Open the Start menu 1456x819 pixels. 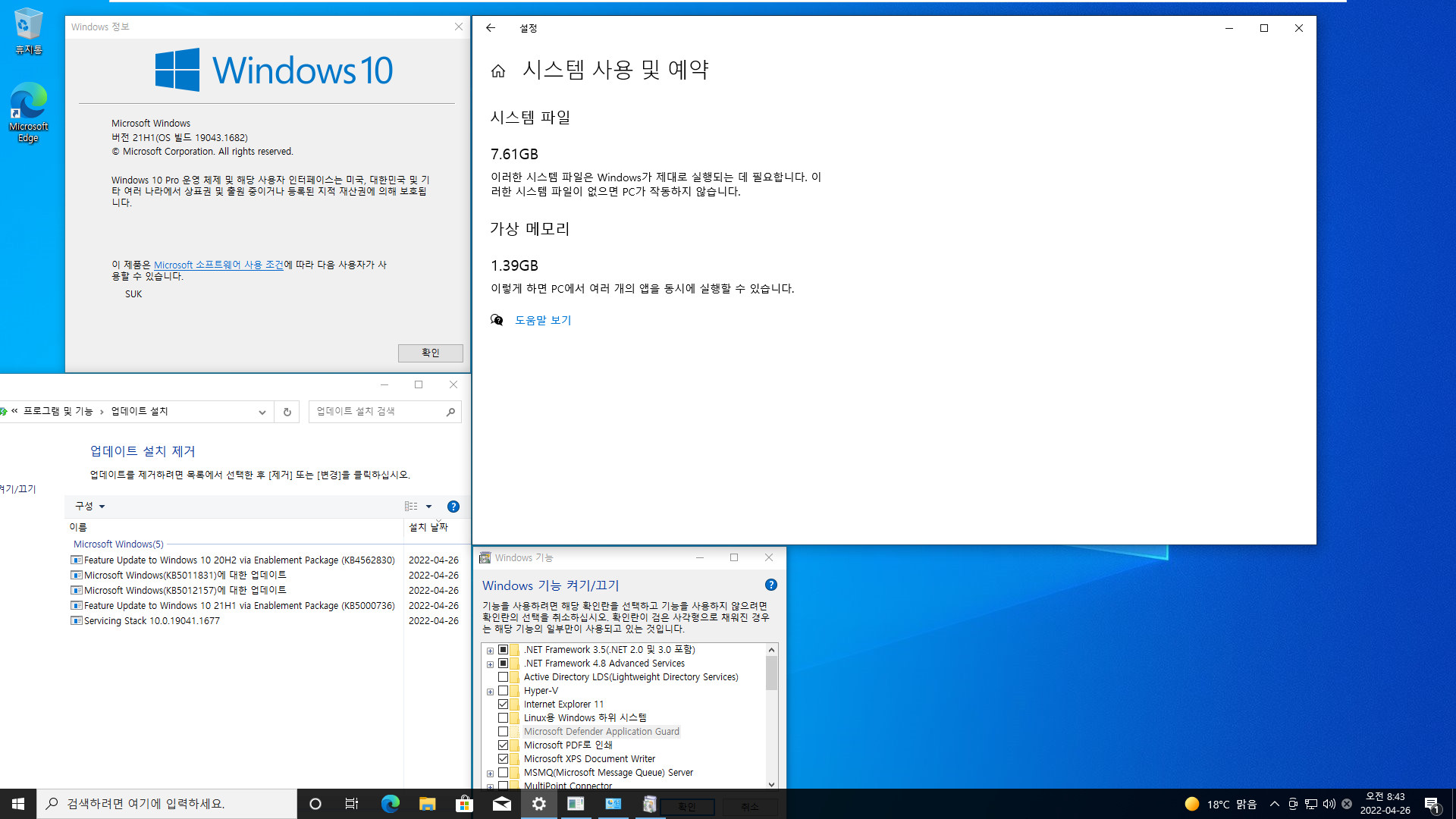(18, 804)
